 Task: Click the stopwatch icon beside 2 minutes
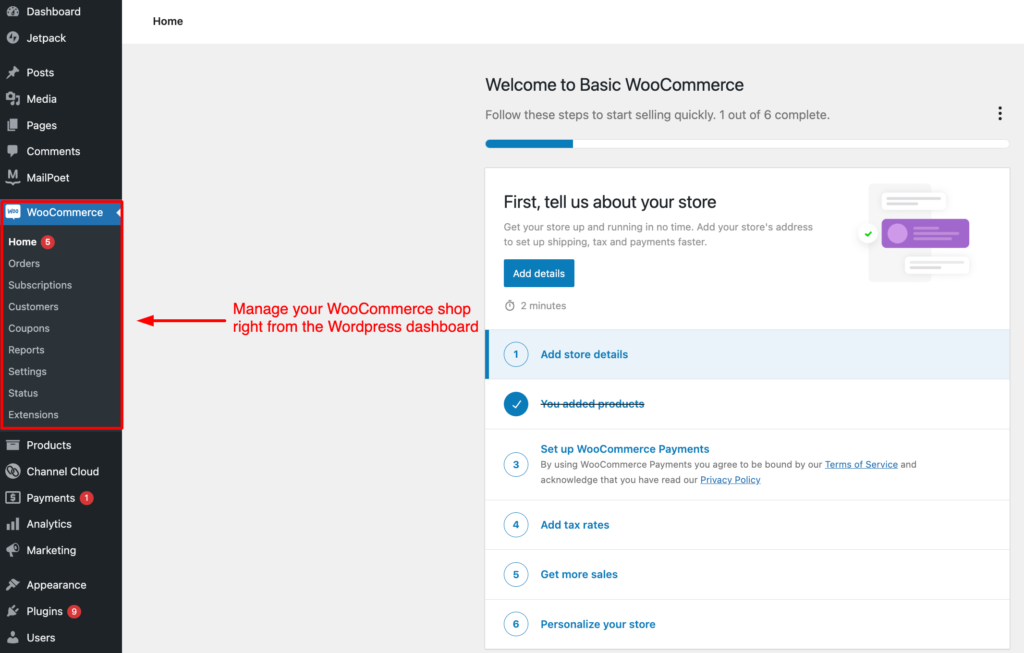pos(509,306)
